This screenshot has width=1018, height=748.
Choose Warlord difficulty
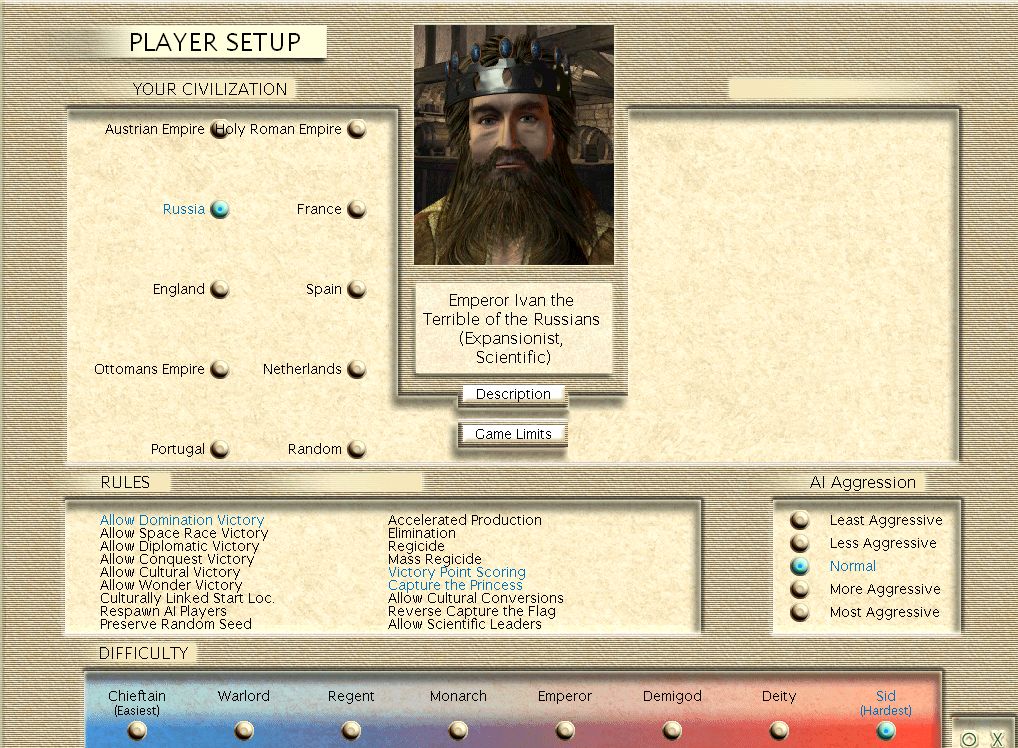[244, 731]
